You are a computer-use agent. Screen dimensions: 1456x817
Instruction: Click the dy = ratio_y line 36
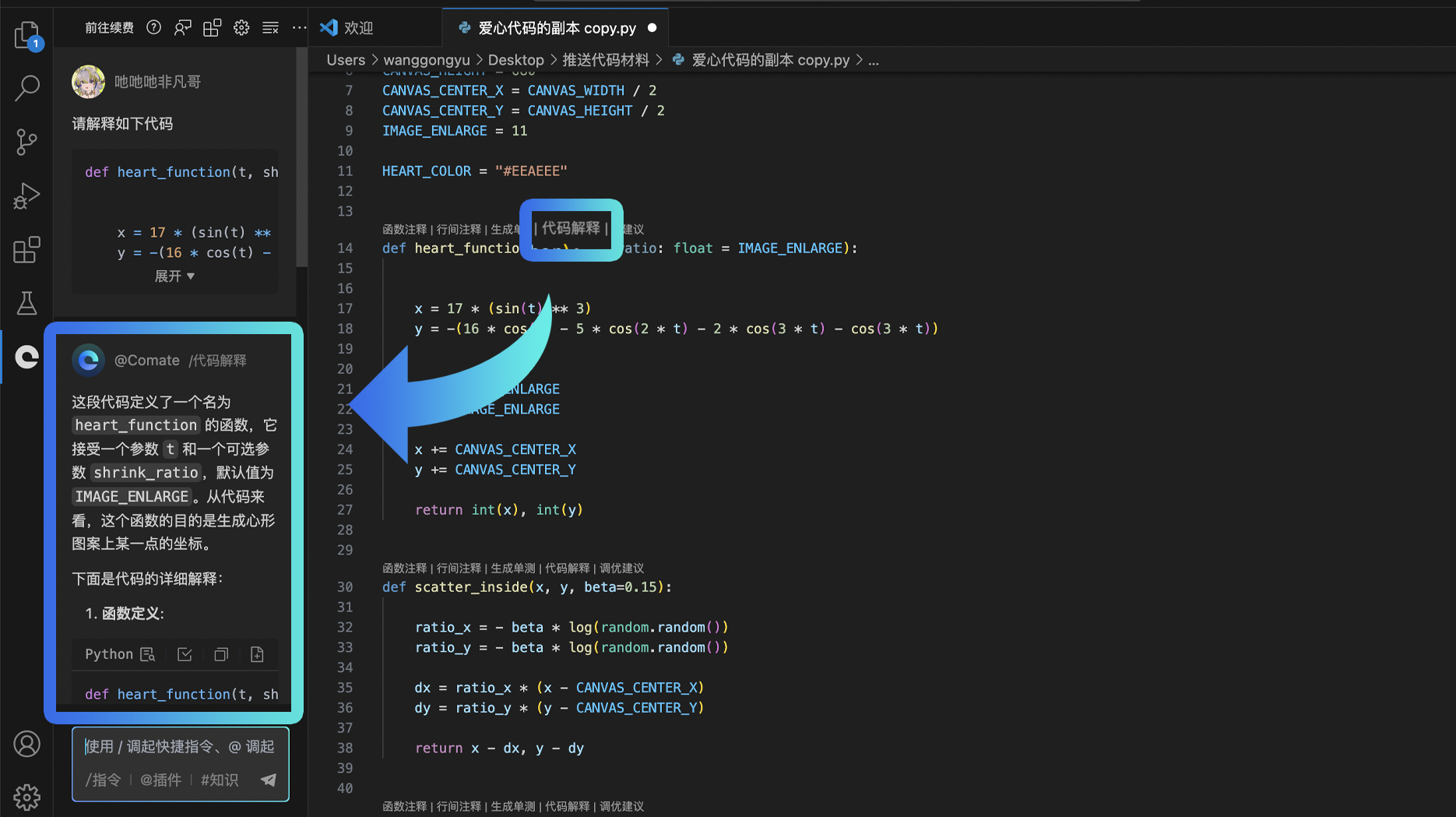pos(559,708)
